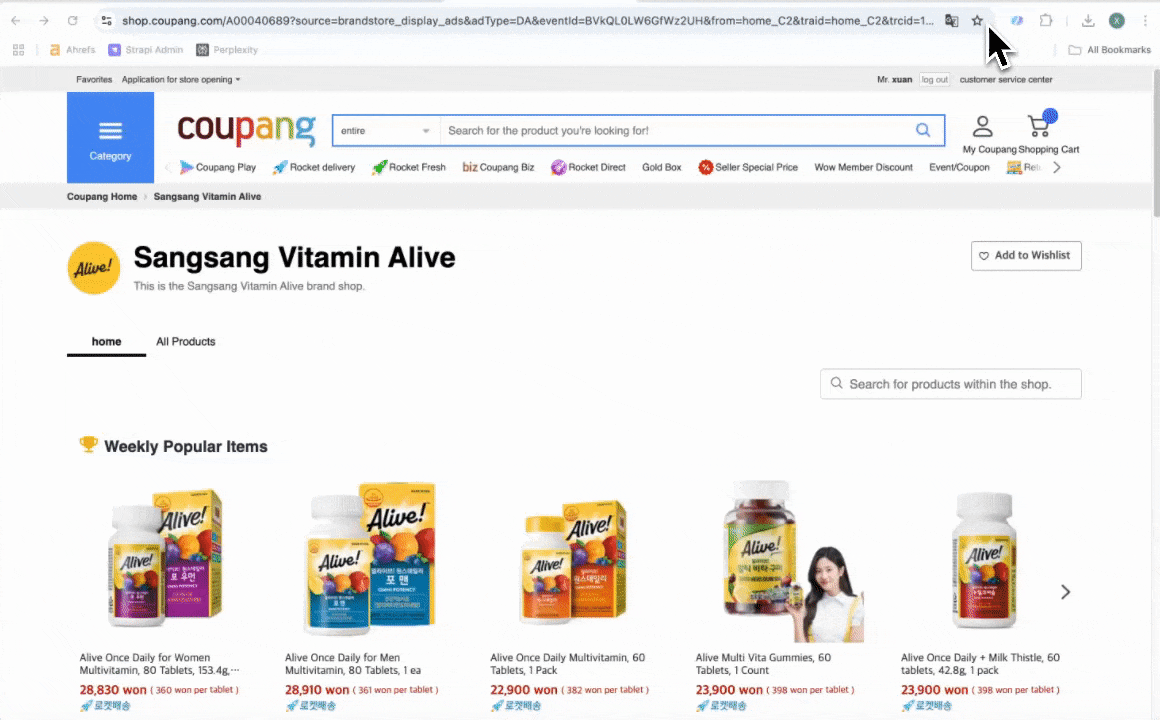The height and width of the screenshot is (720, 1160).
Task: Open the browser downloads icon
Action: pos(1088,21)
